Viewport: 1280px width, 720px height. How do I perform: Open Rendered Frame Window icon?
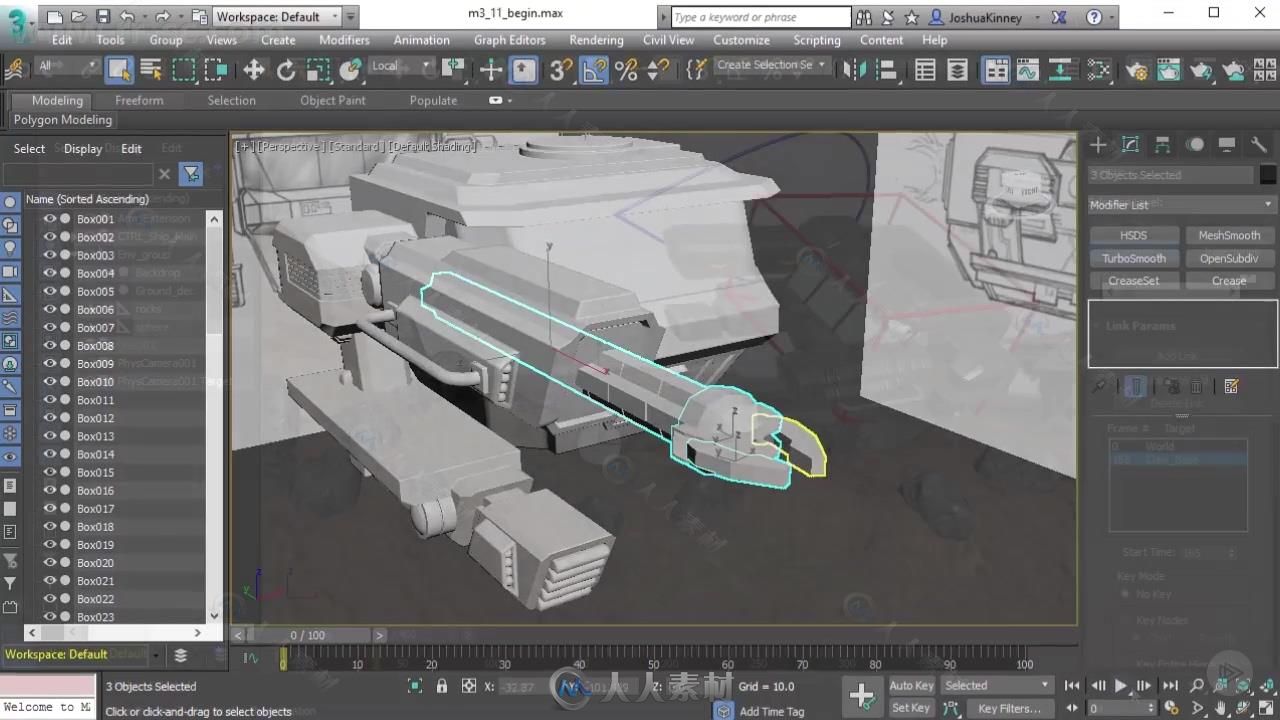click(1169, 69)
